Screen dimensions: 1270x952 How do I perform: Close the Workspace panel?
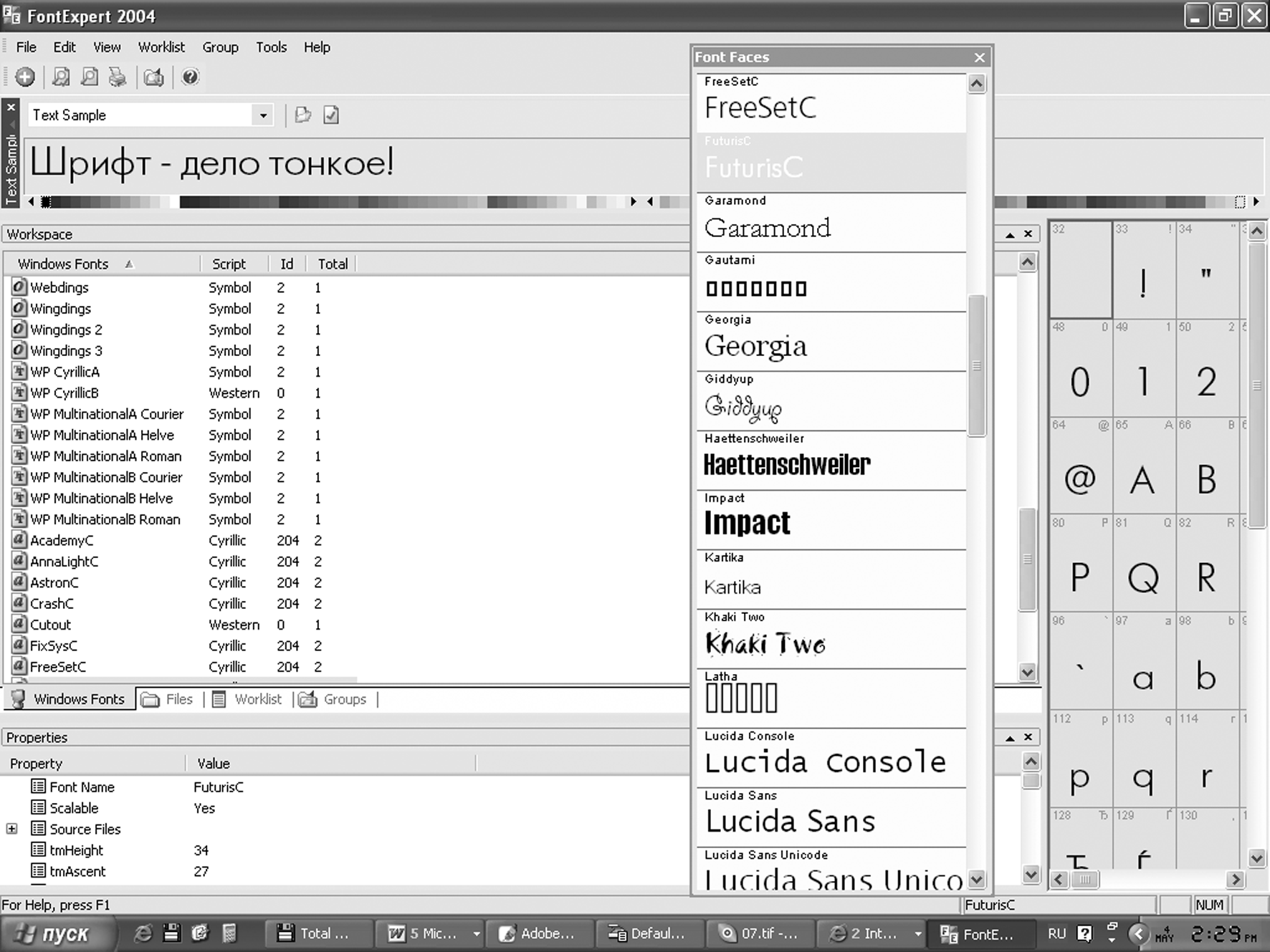coord(1028,234)
